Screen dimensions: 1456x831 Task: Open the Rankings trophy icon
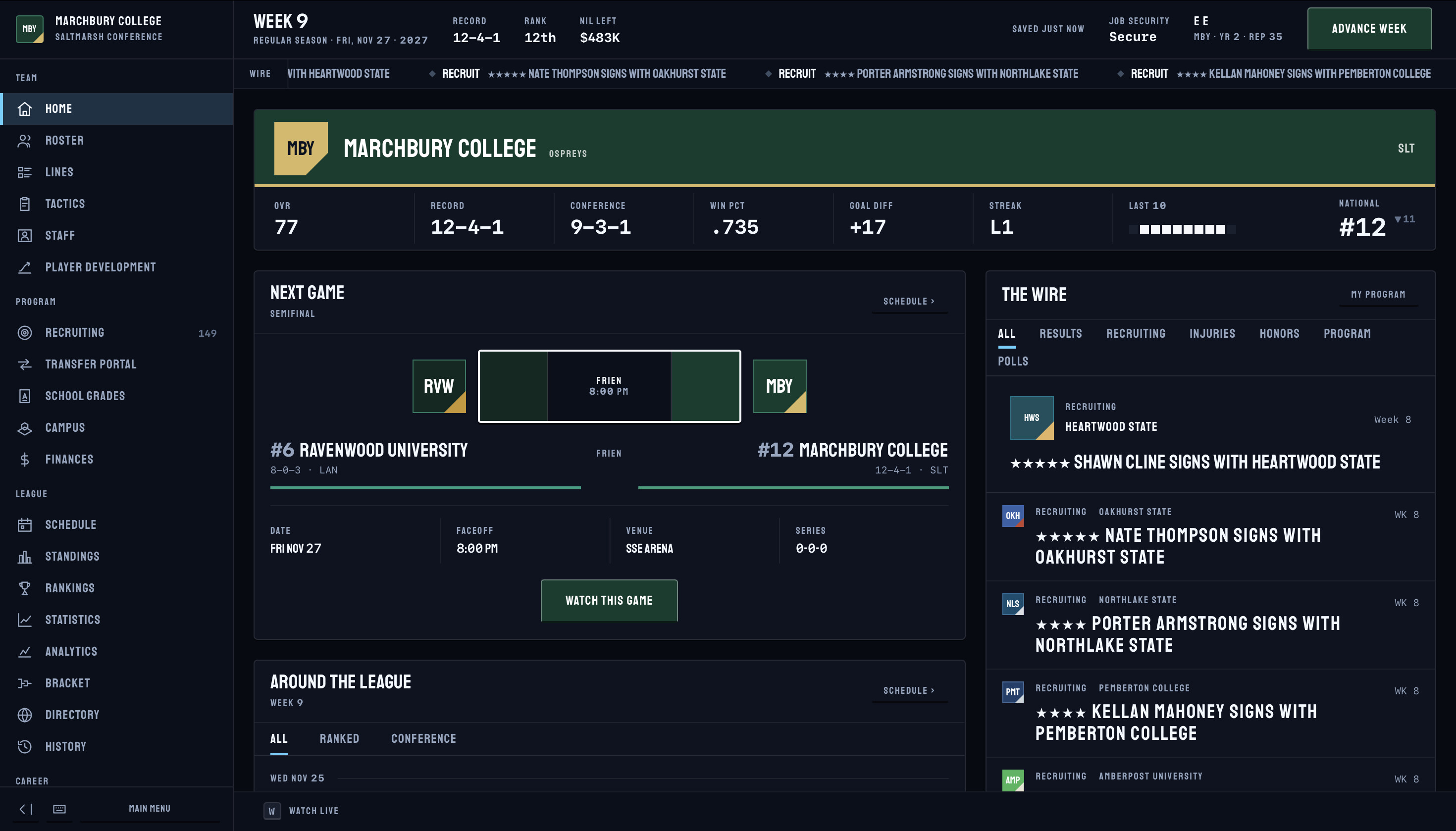coord(25,588)
